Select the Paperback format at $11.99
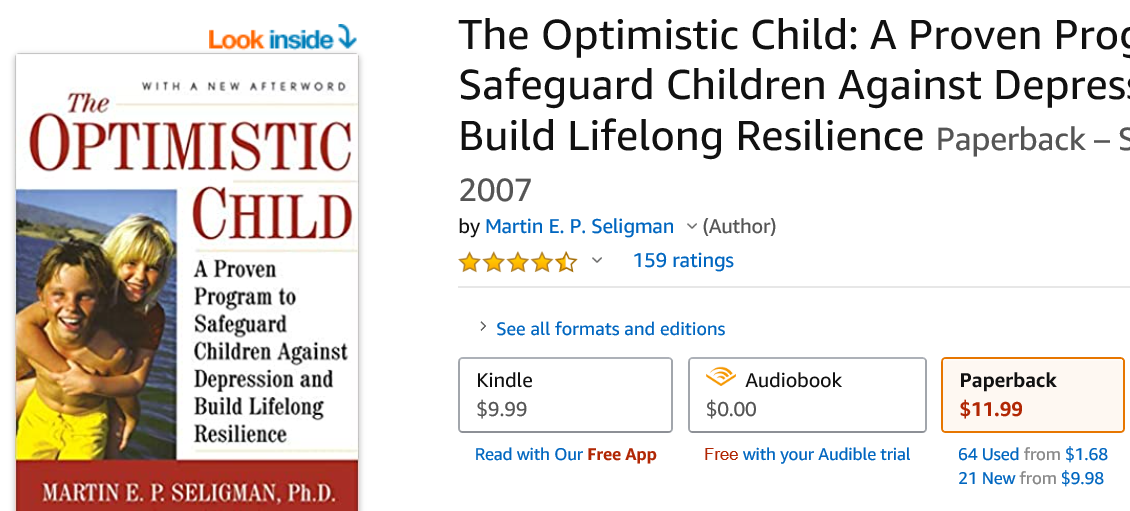This screenshot has height=511, width=1130. tap(1033, 395)
